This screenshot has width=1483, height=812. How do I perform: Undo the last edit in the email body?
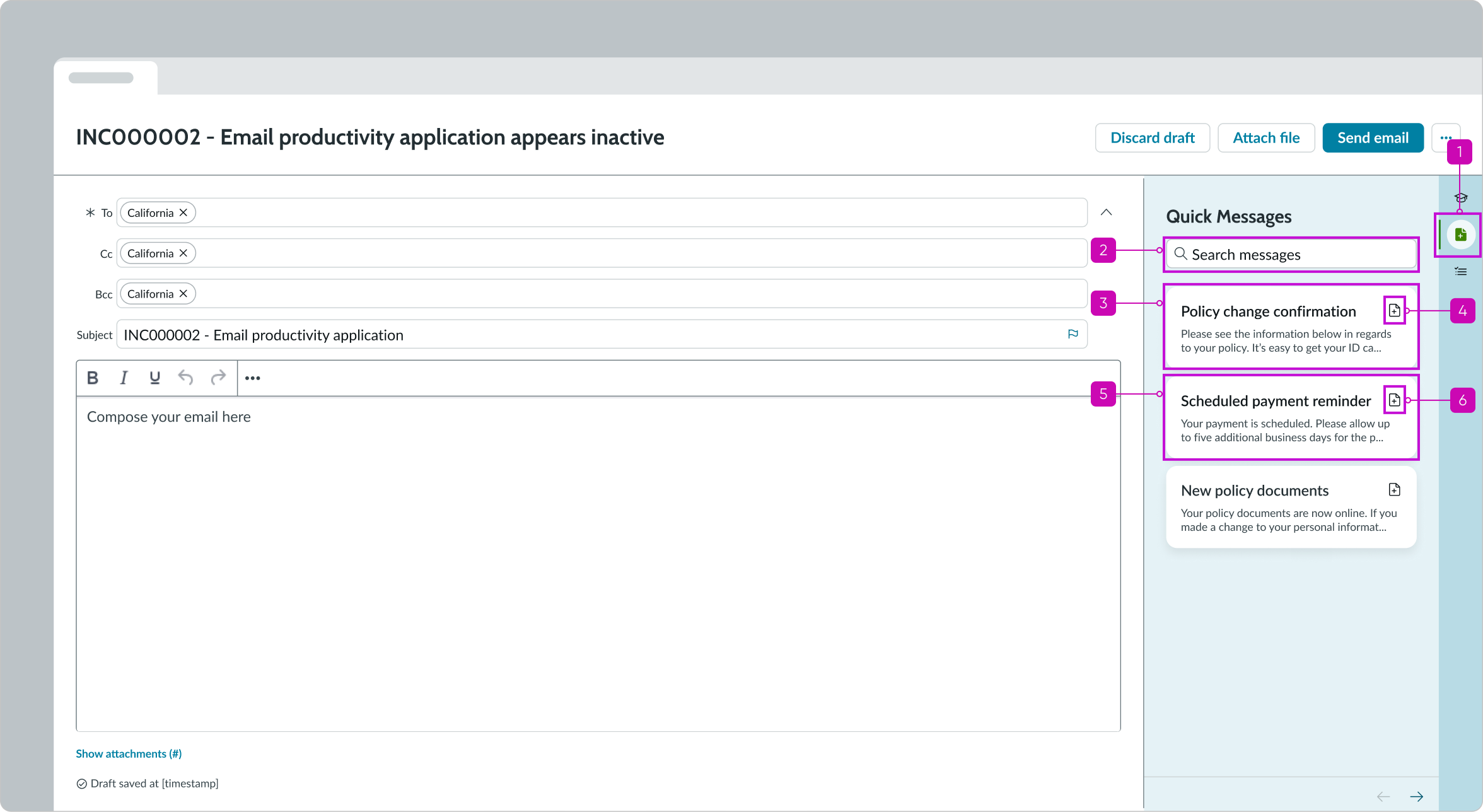[185, 378]
